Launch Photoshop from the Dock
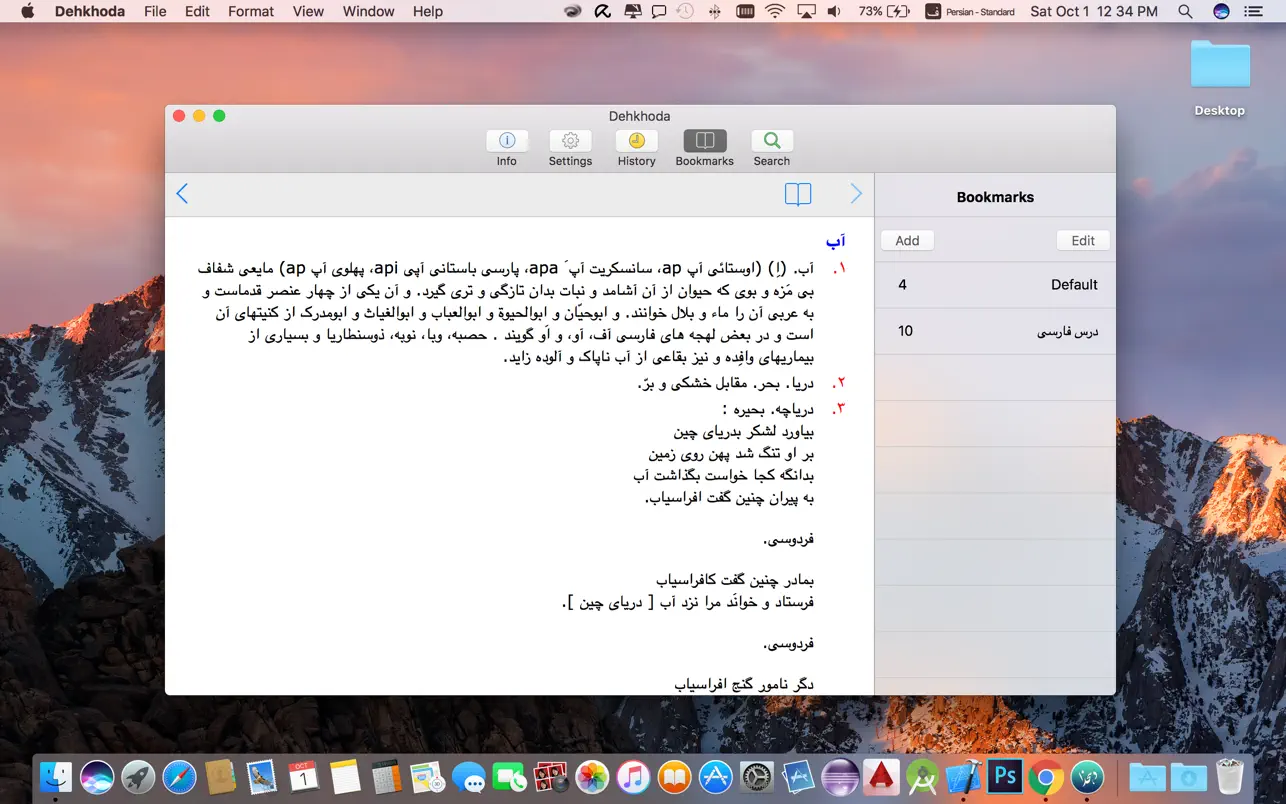The image size is (1286, 804). point(1003,775)
